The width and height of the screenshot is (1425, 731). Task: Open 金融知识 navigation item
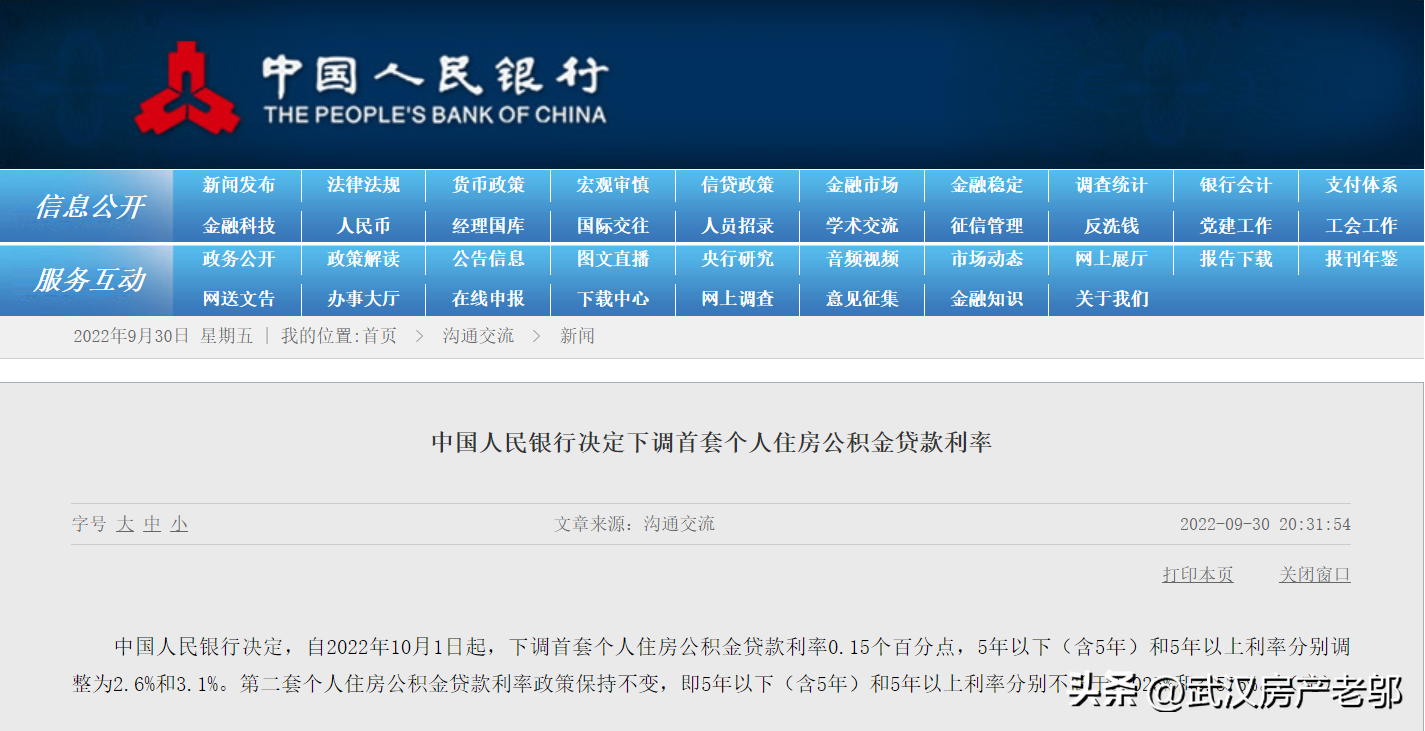(x=987, y=299)
